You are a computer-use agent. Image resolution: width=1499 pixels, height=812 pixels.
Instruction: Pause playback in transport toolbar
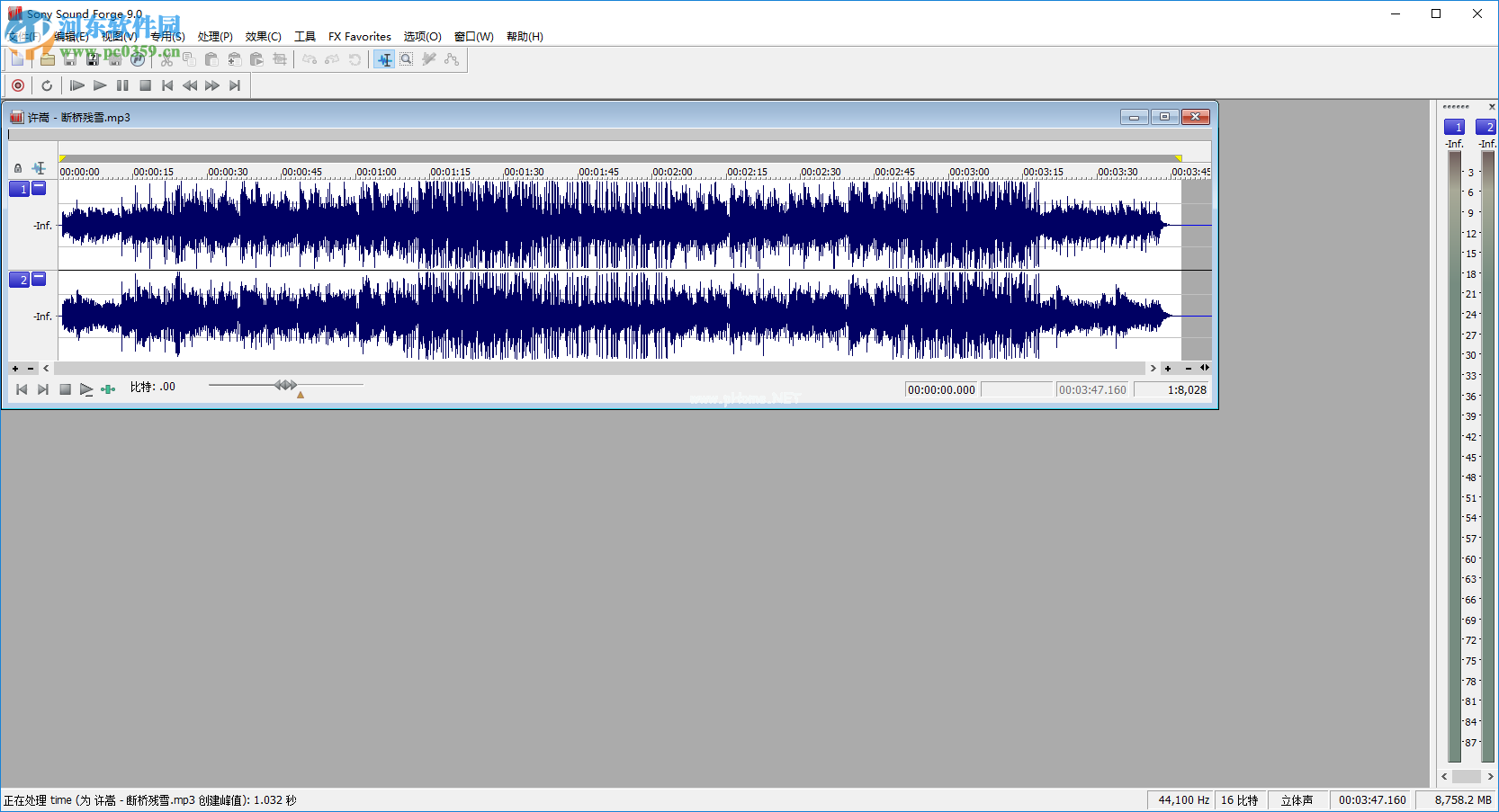click(x=122, y=85)
